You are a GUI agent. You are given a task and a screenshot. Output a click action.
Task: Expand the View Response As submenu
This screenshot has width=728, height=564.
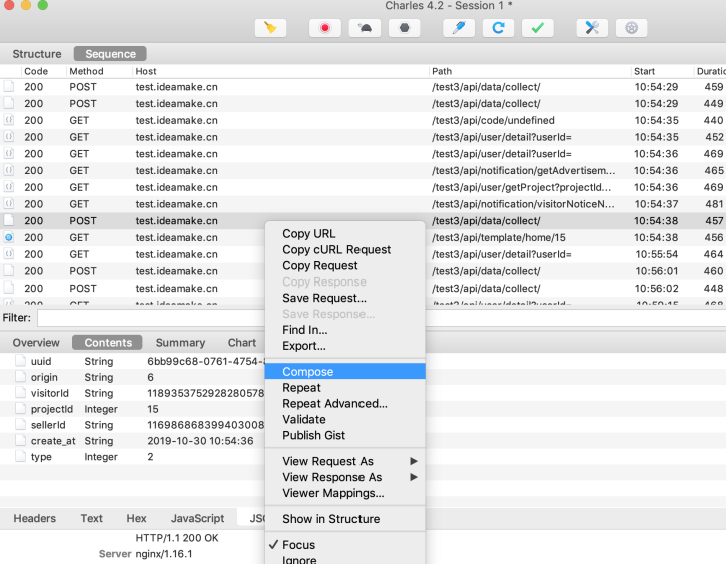click(345, 477)
